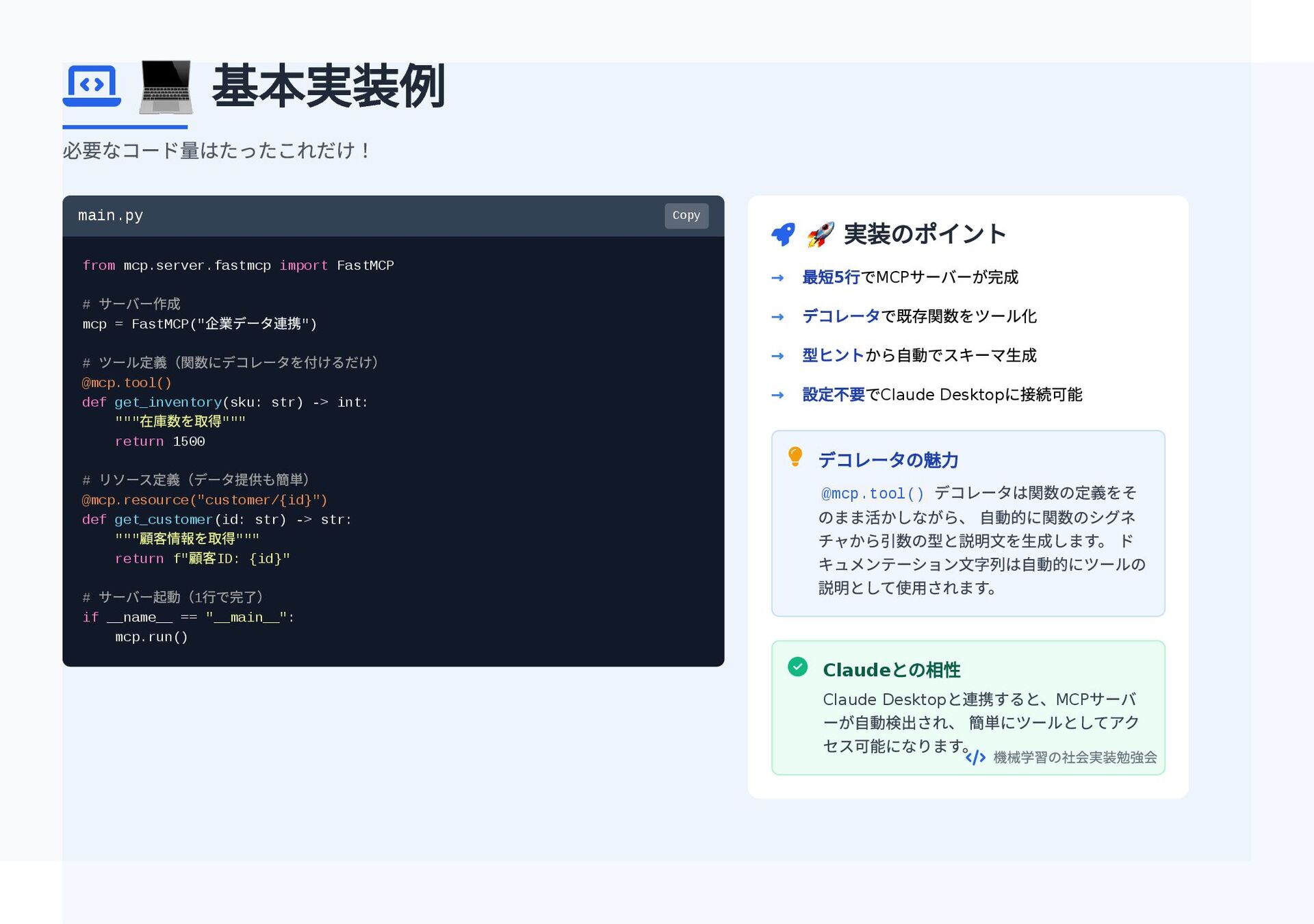Click the Copy button on main.py
1314x924 pixels.
click(x=686, y=216)
